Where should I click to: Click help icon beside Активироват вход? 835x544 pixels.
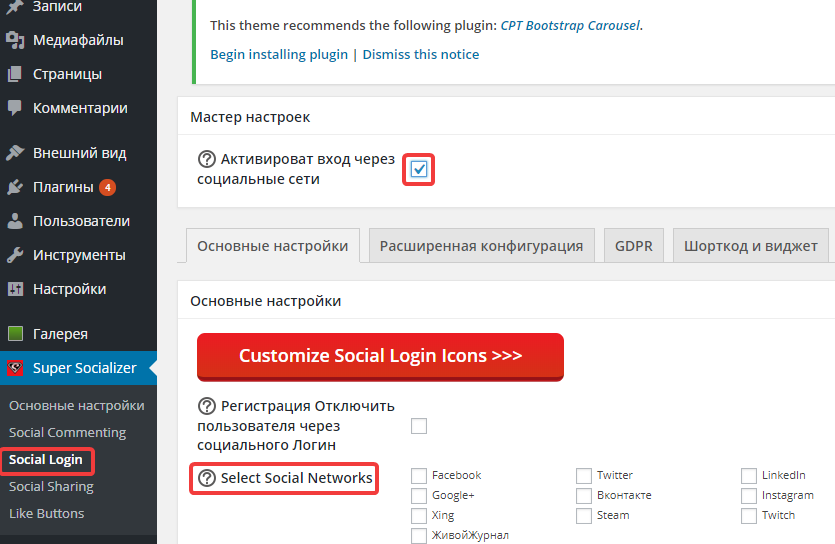(x=207, y=159)
